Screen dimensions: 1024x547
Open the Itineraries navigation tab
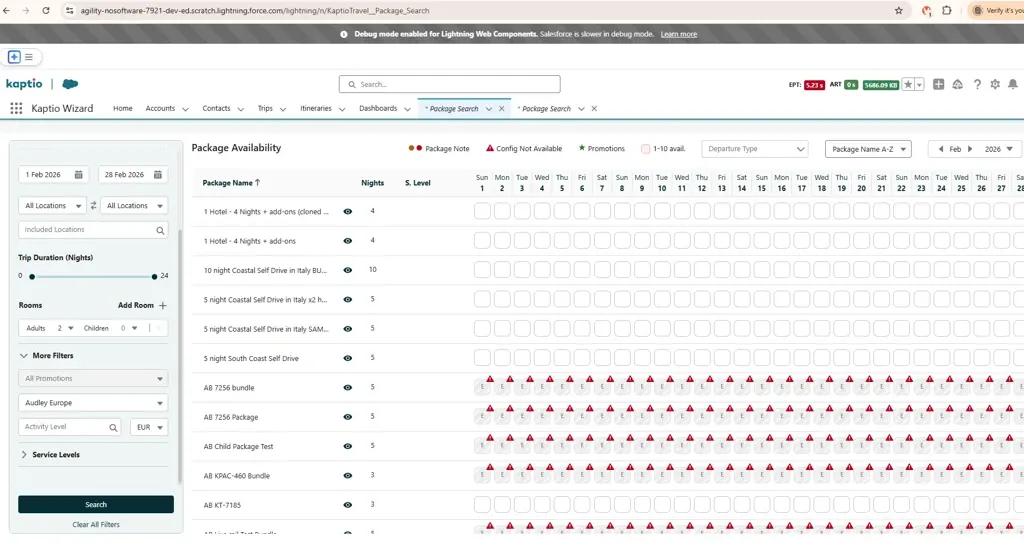tap(316, 108)
